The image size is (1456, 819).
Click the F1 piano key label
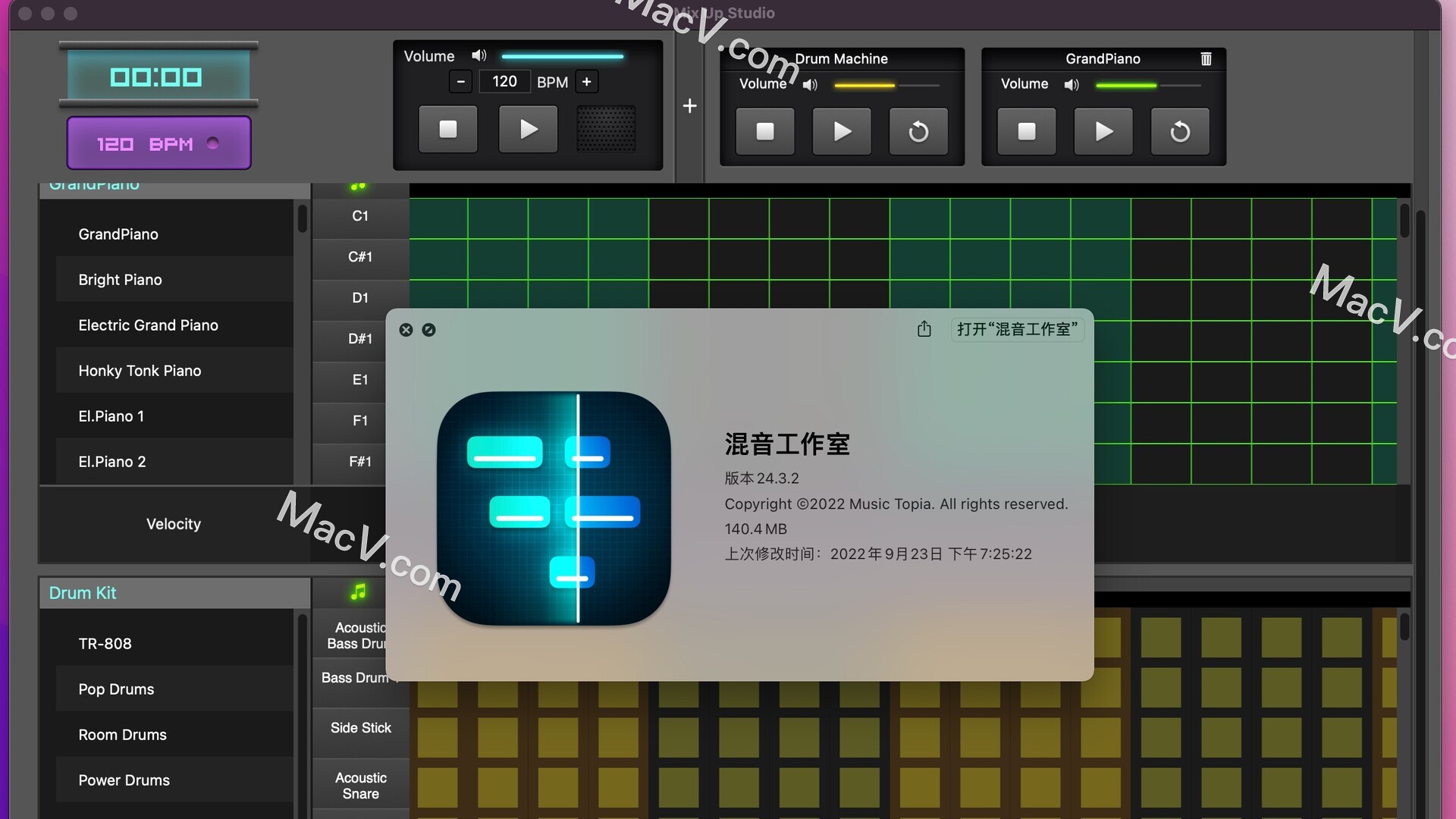click(x=360, y=421)
